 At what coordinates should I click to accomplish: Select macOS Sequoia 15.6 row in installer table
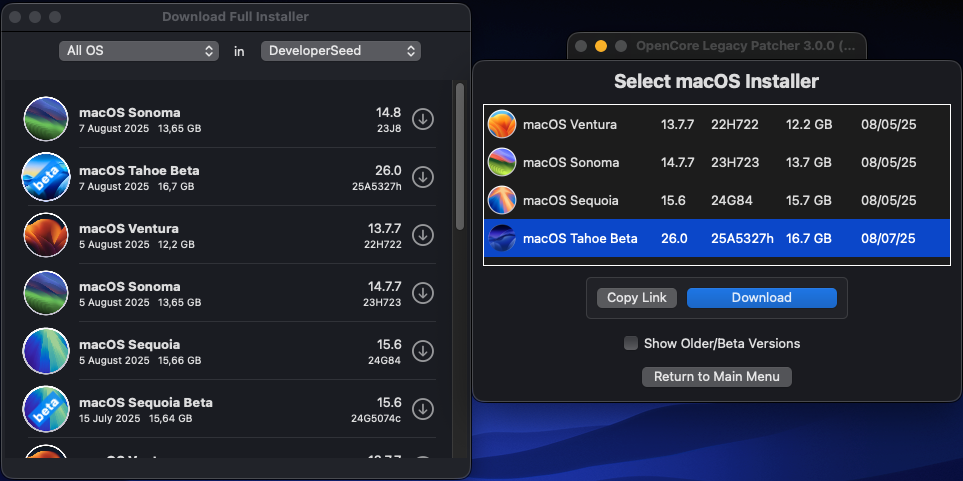coord(717,201)
